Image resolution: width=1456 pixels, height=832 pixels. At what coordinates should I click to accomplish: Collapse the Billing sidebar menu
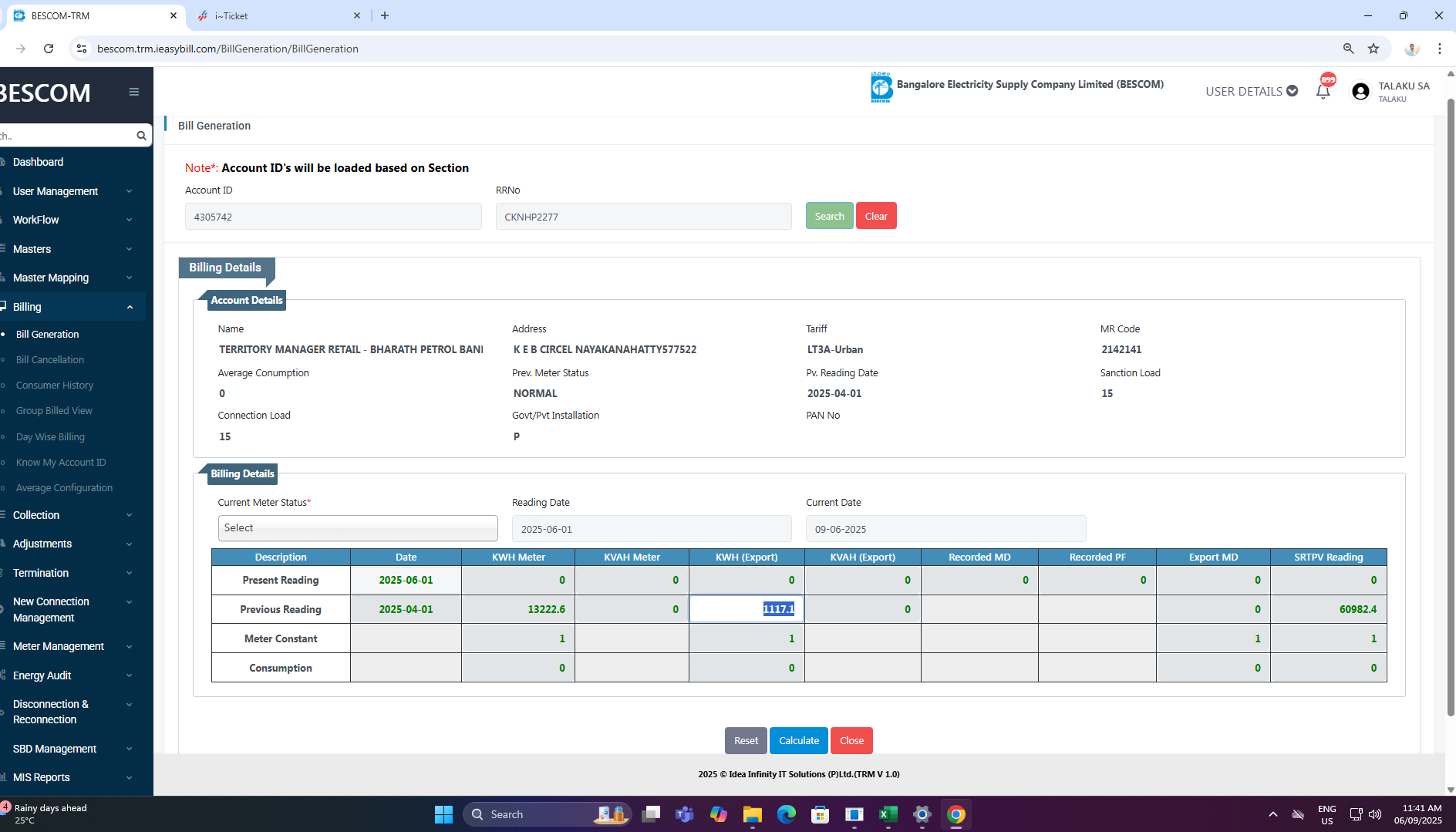point(72,307)
